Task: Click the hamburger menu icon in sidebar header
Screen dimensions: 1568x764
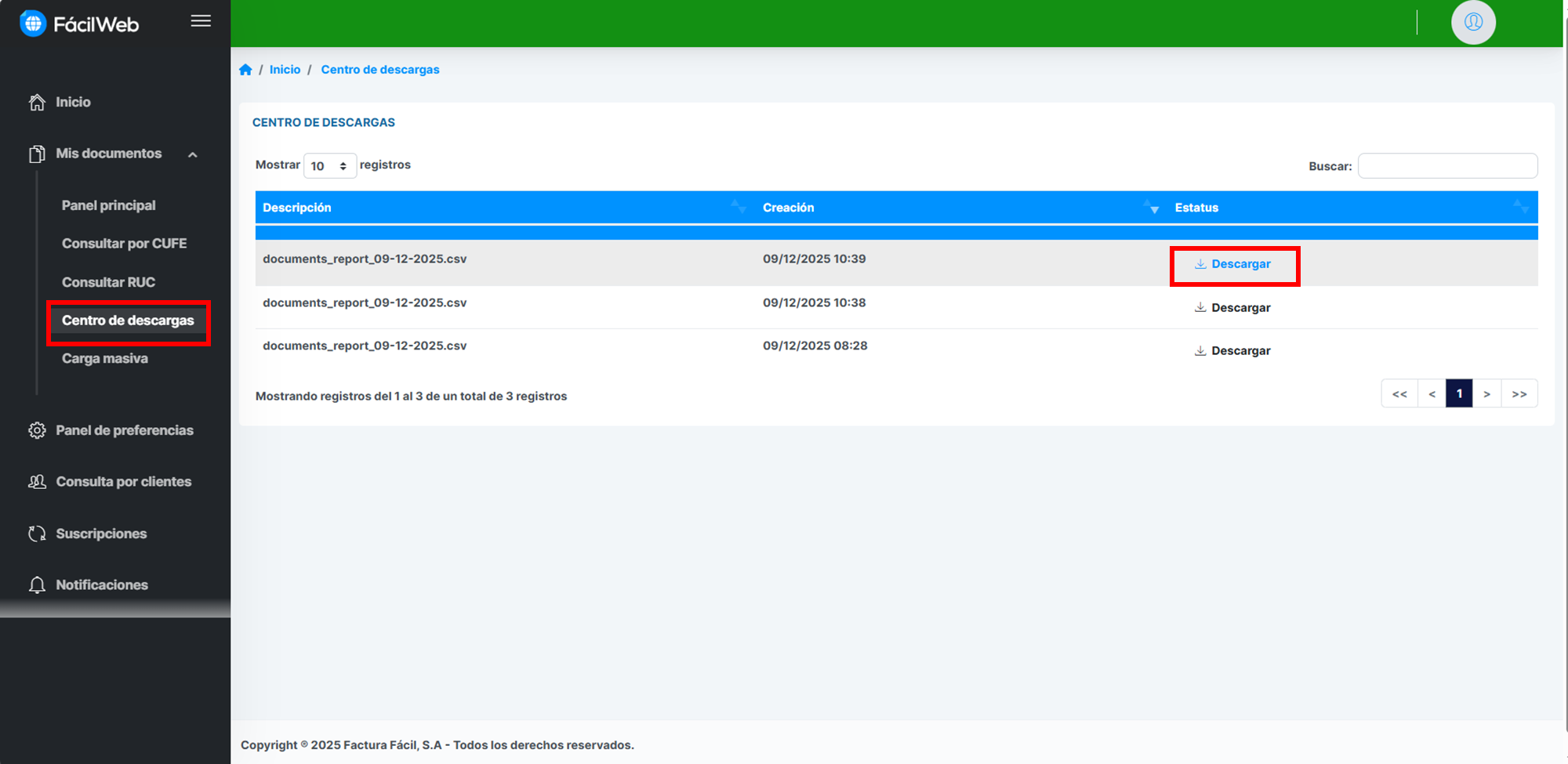Action: [201, 21]
